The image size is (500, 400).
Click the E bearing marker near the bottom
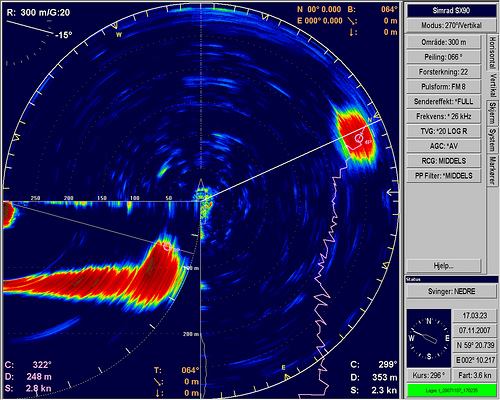pyautogui.click(x=283, y=367)
